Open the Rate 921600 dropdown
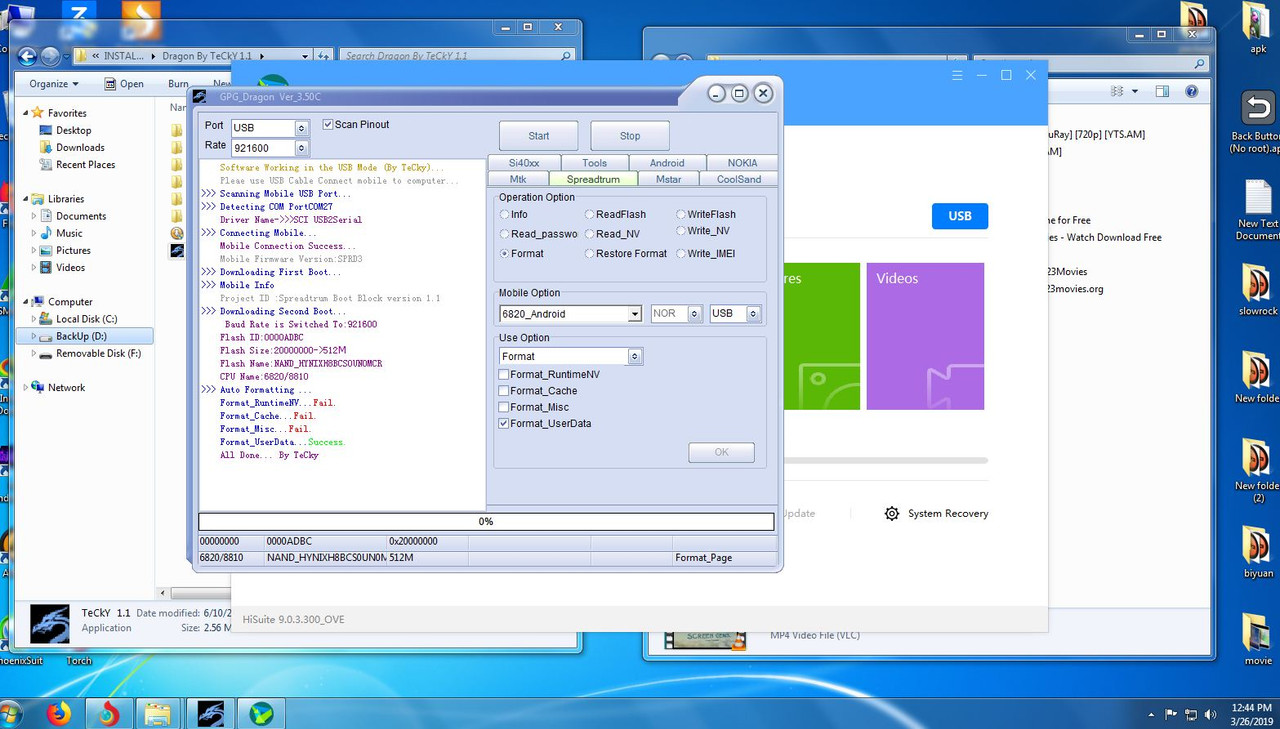1280x729 pixels. pyautogui.click(x=300, y=148)
